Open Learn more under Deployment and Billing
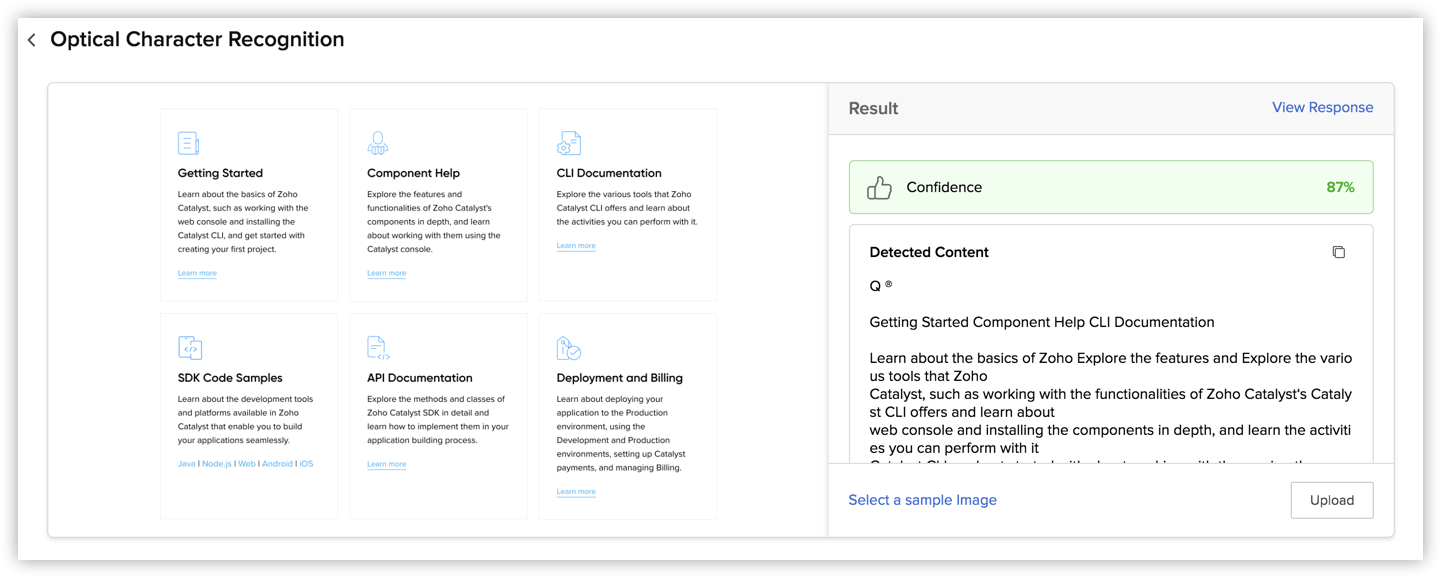 coord(576,491)
